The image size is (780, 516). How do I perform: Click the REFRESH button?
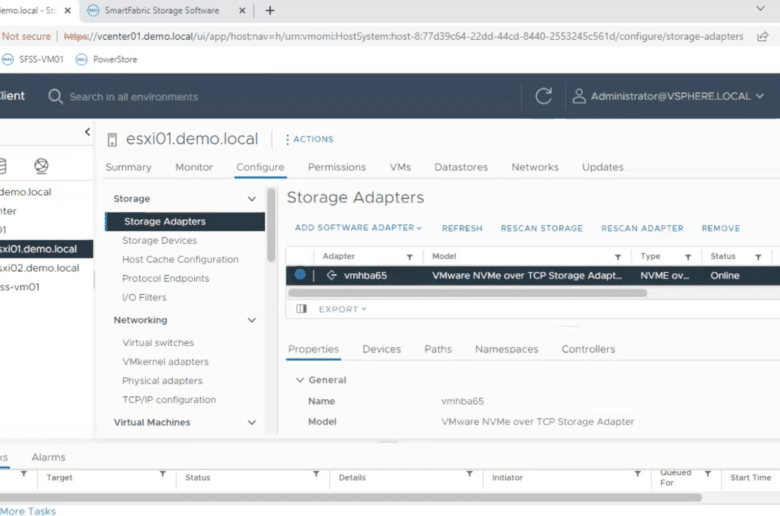click(x=462, y=228)
